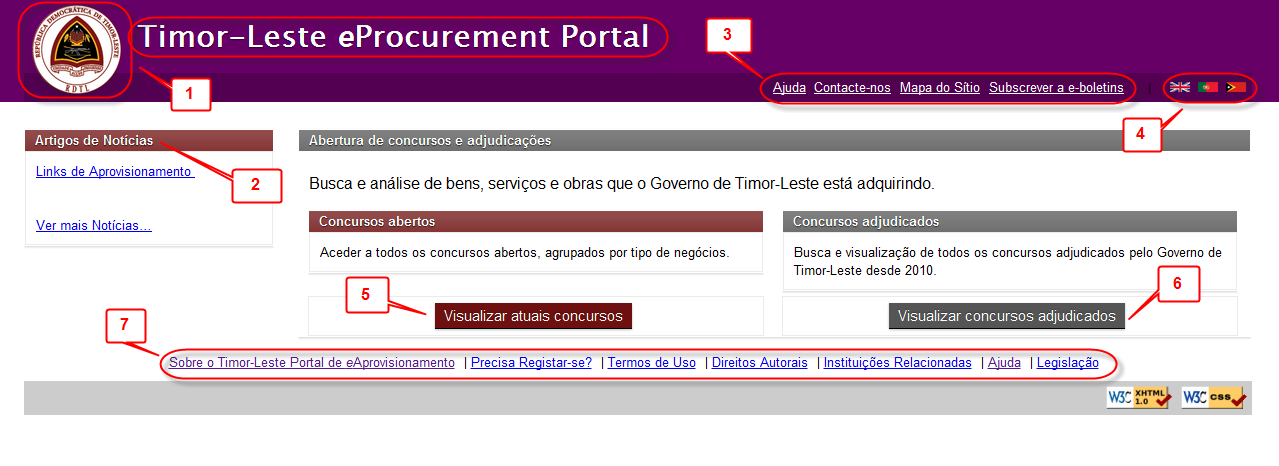Viewport: 1279px width, 466px height.
Task: Open Instituições Relacionadas footer link
Action: [x=897, y=363]
